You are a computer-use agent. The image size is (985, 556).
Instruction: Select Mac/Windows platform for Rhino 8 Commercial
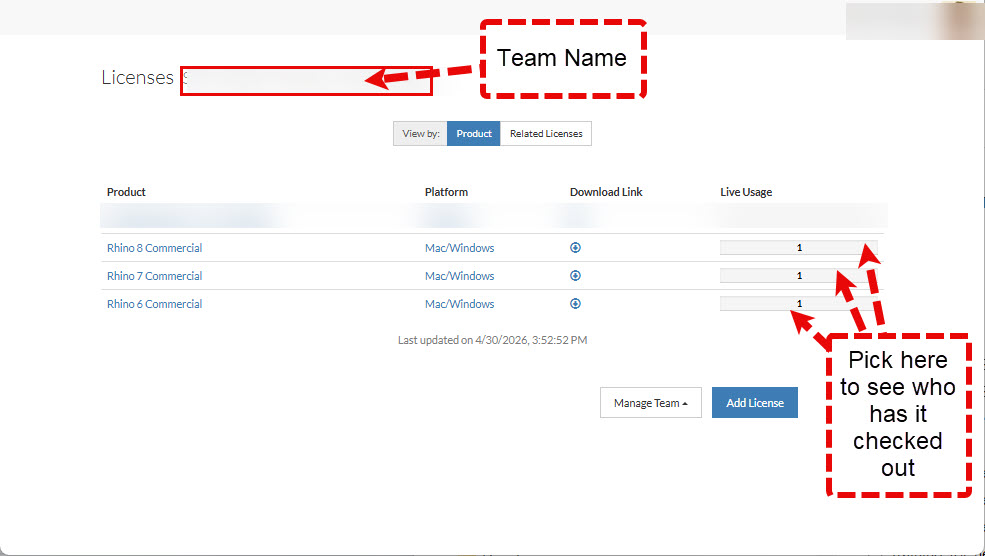pyautogui.click(x=459, y=248)
